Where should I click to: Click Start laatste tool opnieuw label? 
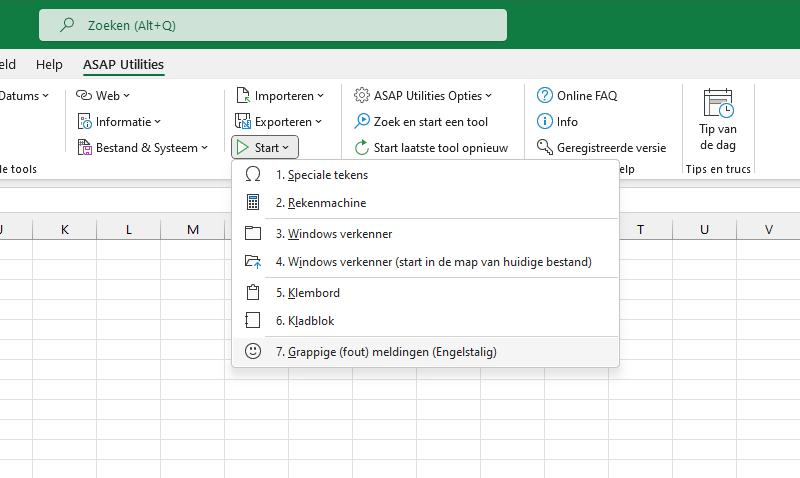coord(441,147)
